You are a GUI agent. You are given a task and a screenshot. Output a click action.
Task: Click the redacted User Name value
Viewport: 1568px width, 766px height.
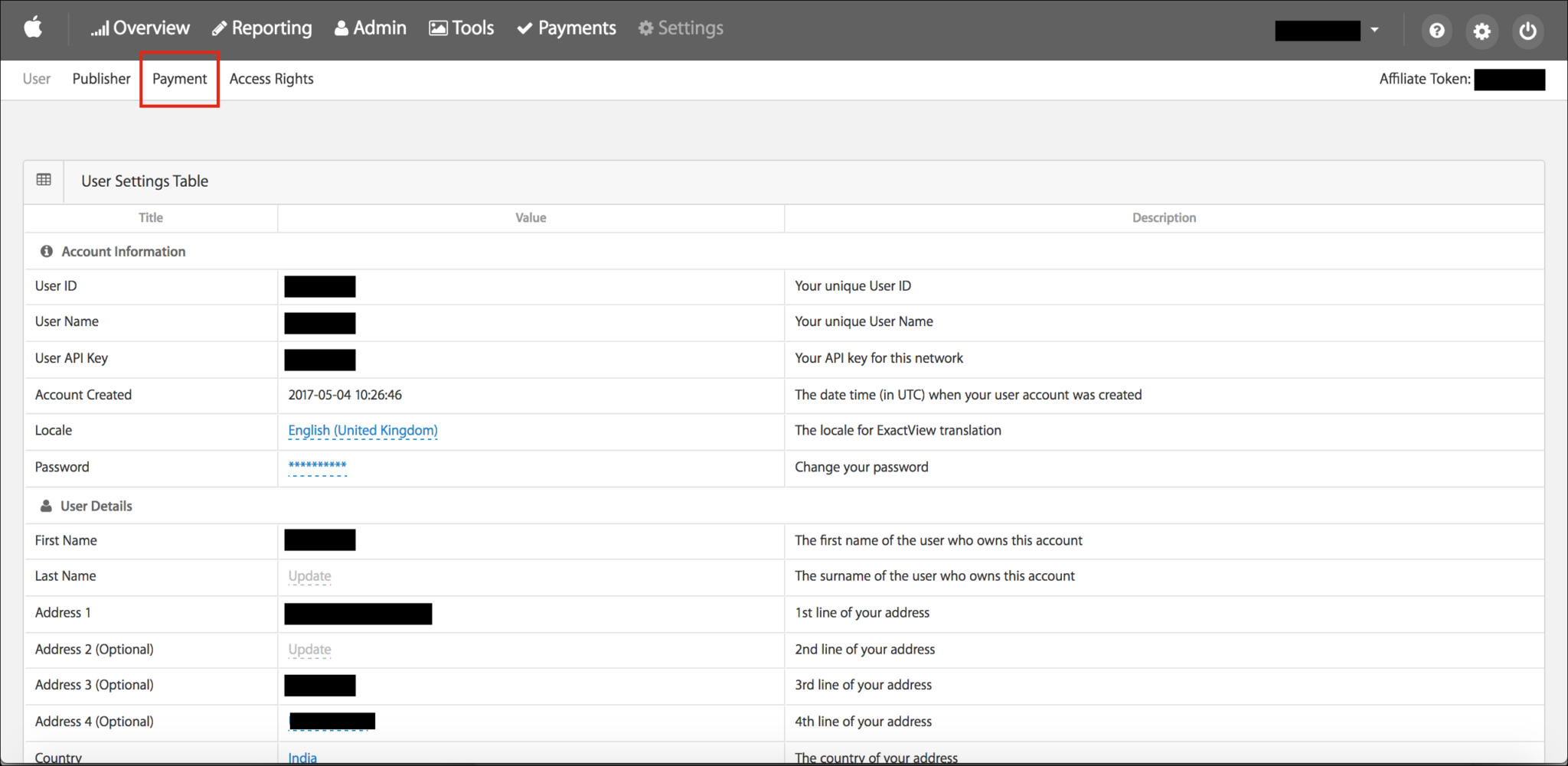click(320, 323)
